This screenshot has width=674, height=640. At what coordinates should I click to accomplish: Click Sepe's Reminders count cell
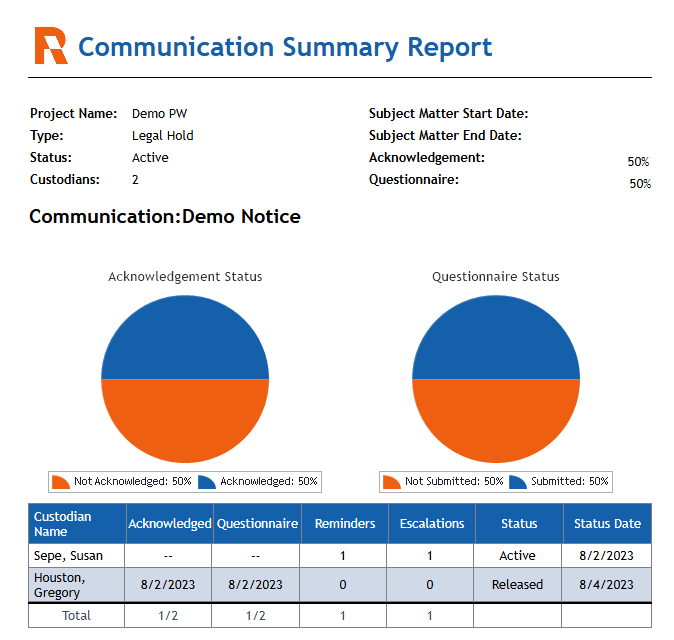click(343, 556)
